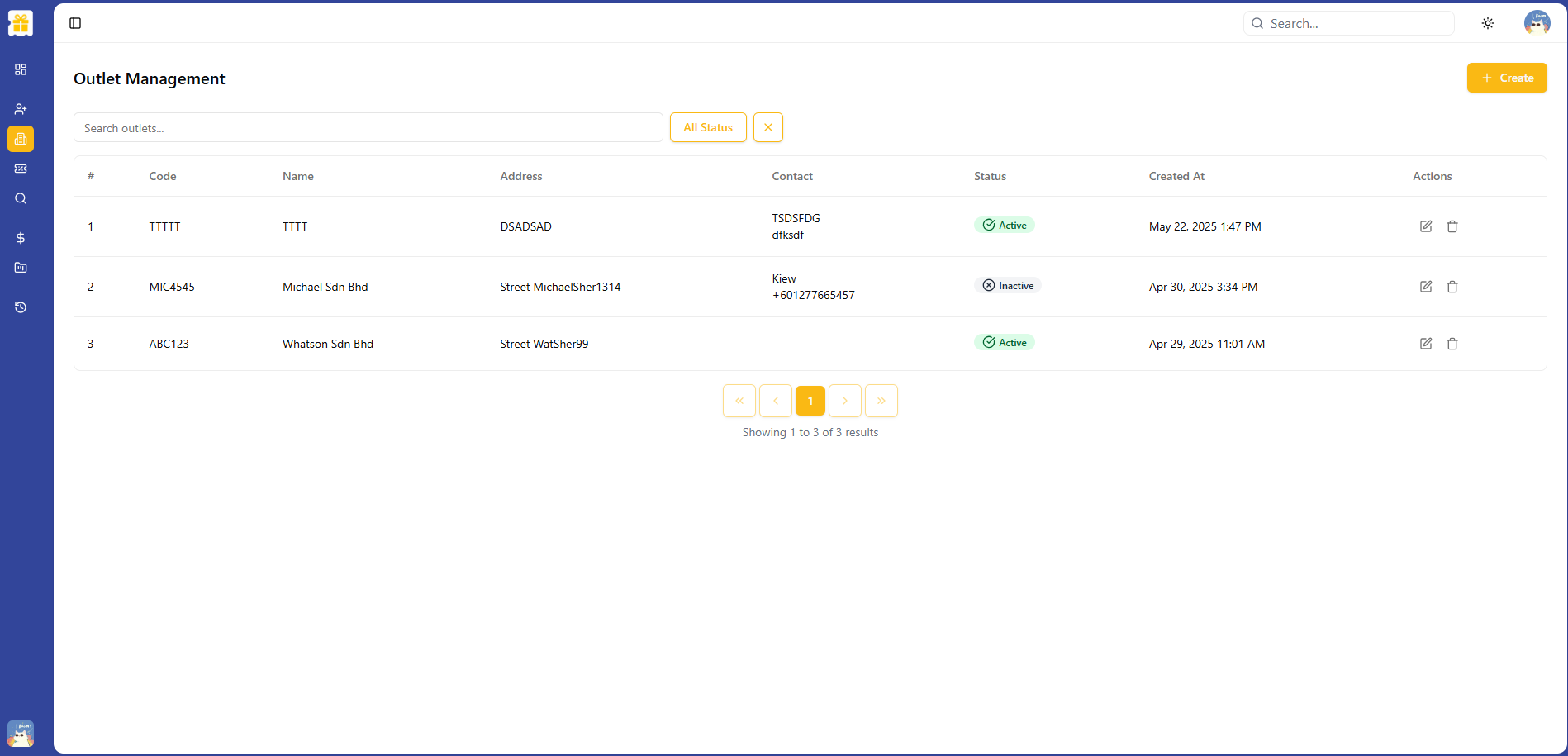
Task: Open the All Status filter dropdown
Action: coord(707,127)
